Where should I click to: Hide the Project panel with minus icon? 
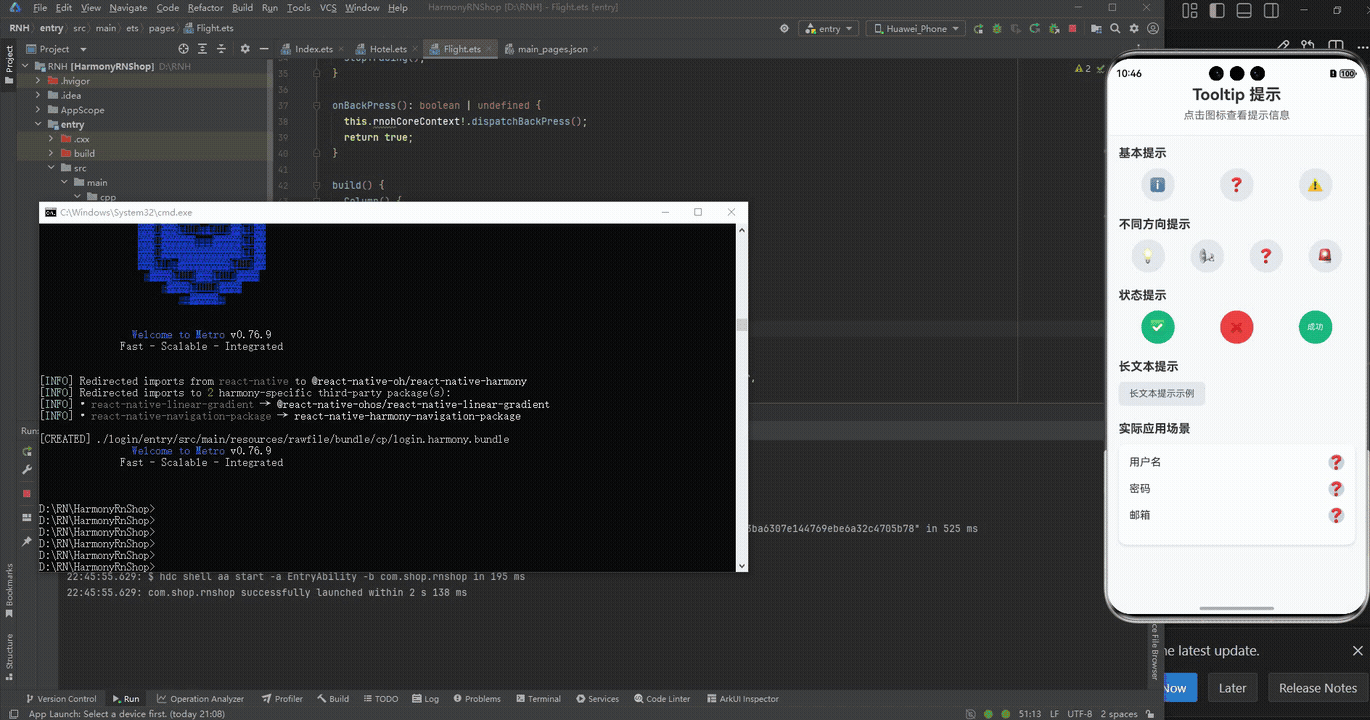coord(264,48)
